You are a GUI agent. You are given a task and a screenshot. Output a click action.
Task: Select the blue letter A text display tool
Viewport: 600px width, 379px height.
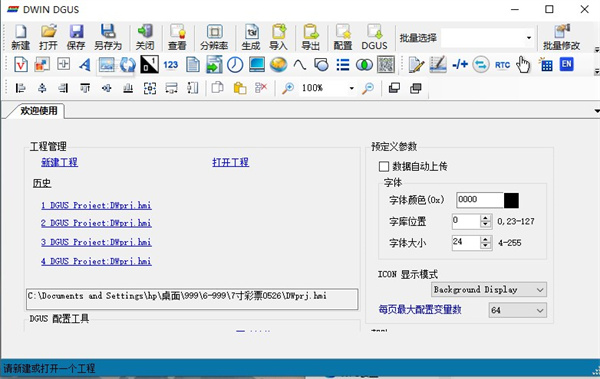click(x=85, y=64)
